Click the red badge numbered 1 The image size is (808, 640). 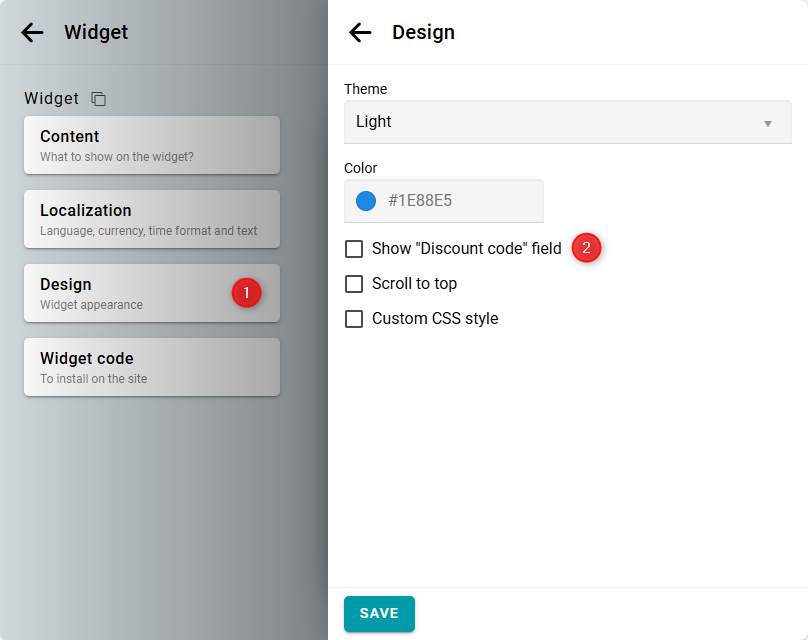[x=246, y=292]
